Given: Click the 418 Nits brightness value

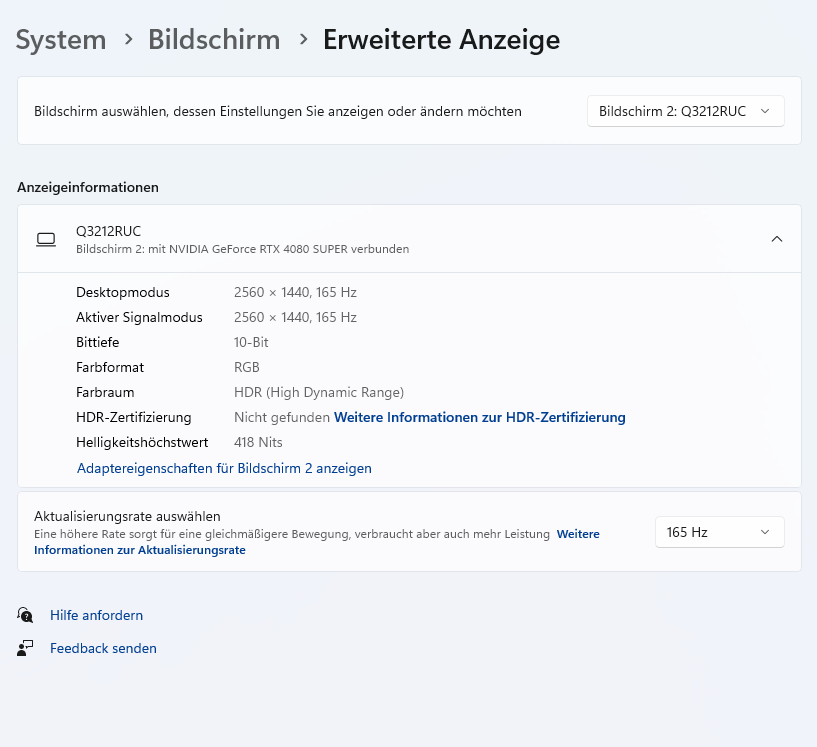Looking at the screenshot, I should pyautogui.click(x=258, y=442).
